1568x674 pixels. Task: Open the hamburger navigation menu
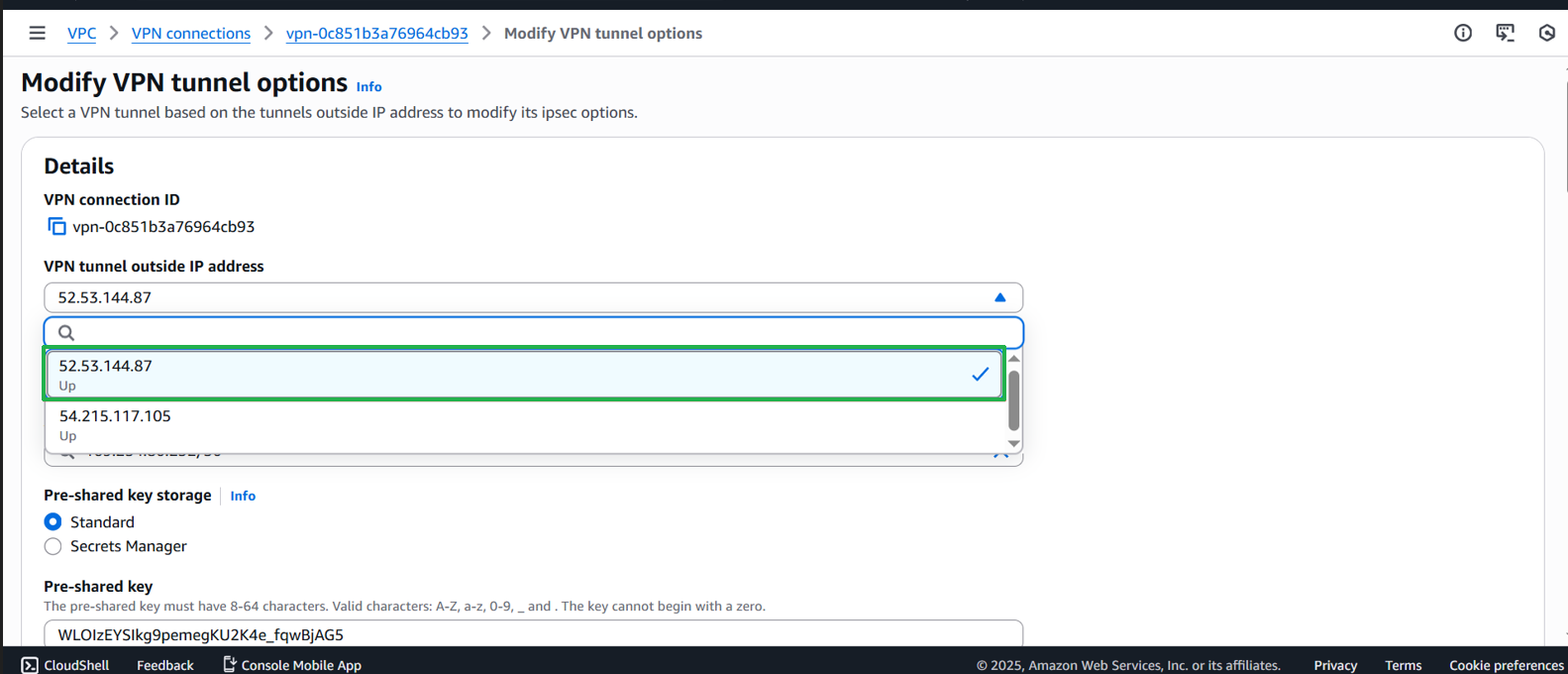coord(37,33)
